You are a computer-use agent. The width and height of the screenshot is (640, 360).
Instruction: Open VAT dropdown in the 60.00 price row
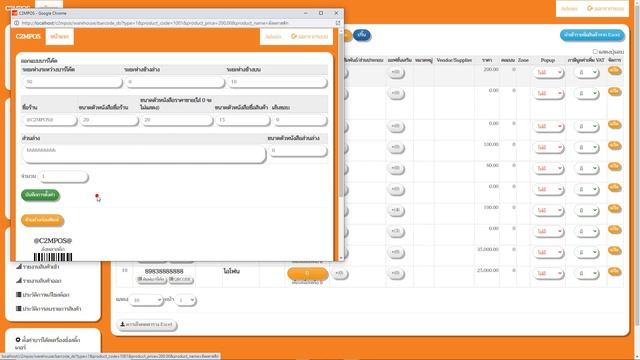587,169
